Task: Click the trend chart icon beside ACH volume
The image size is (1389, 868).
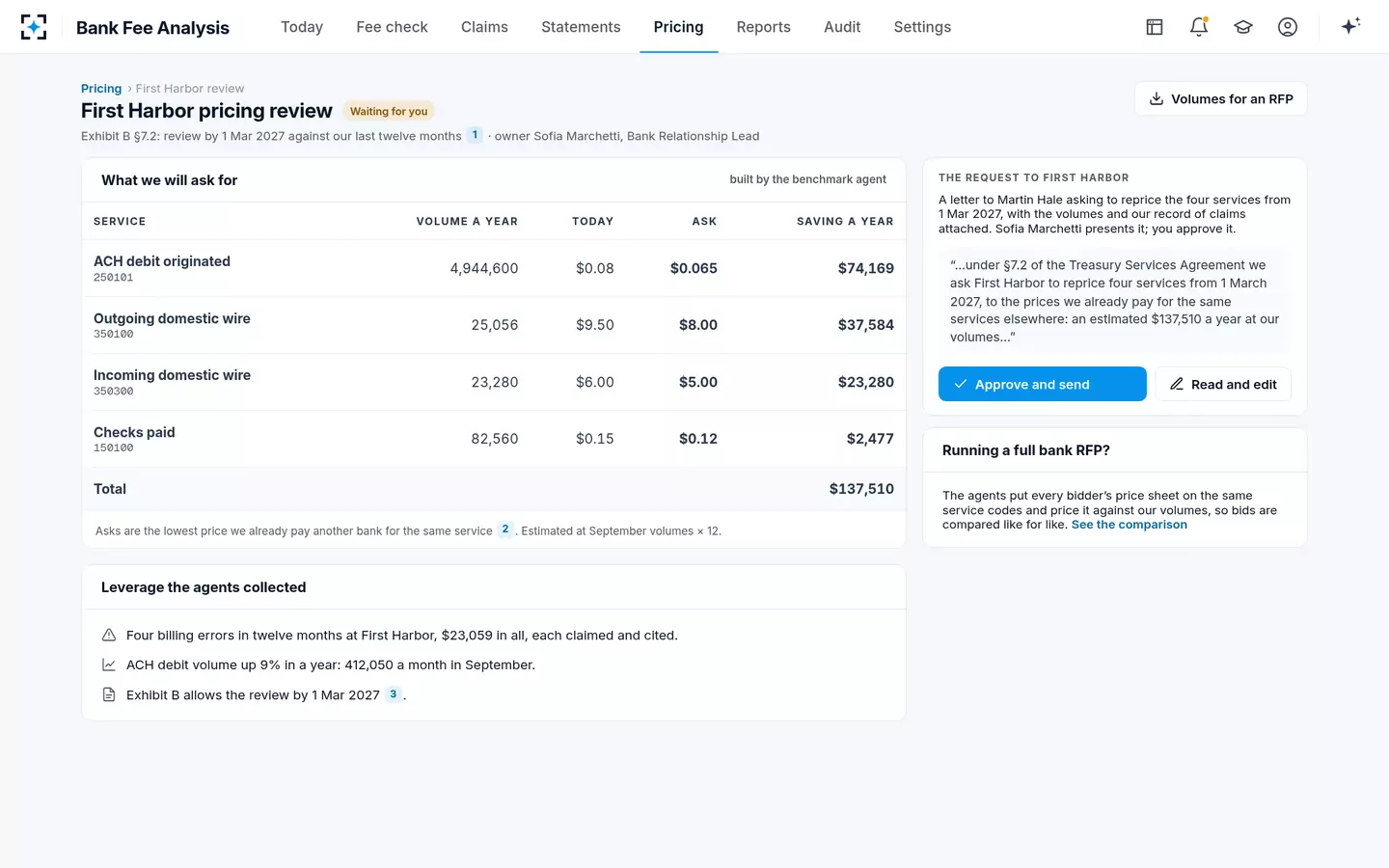Action: [109, 665]
